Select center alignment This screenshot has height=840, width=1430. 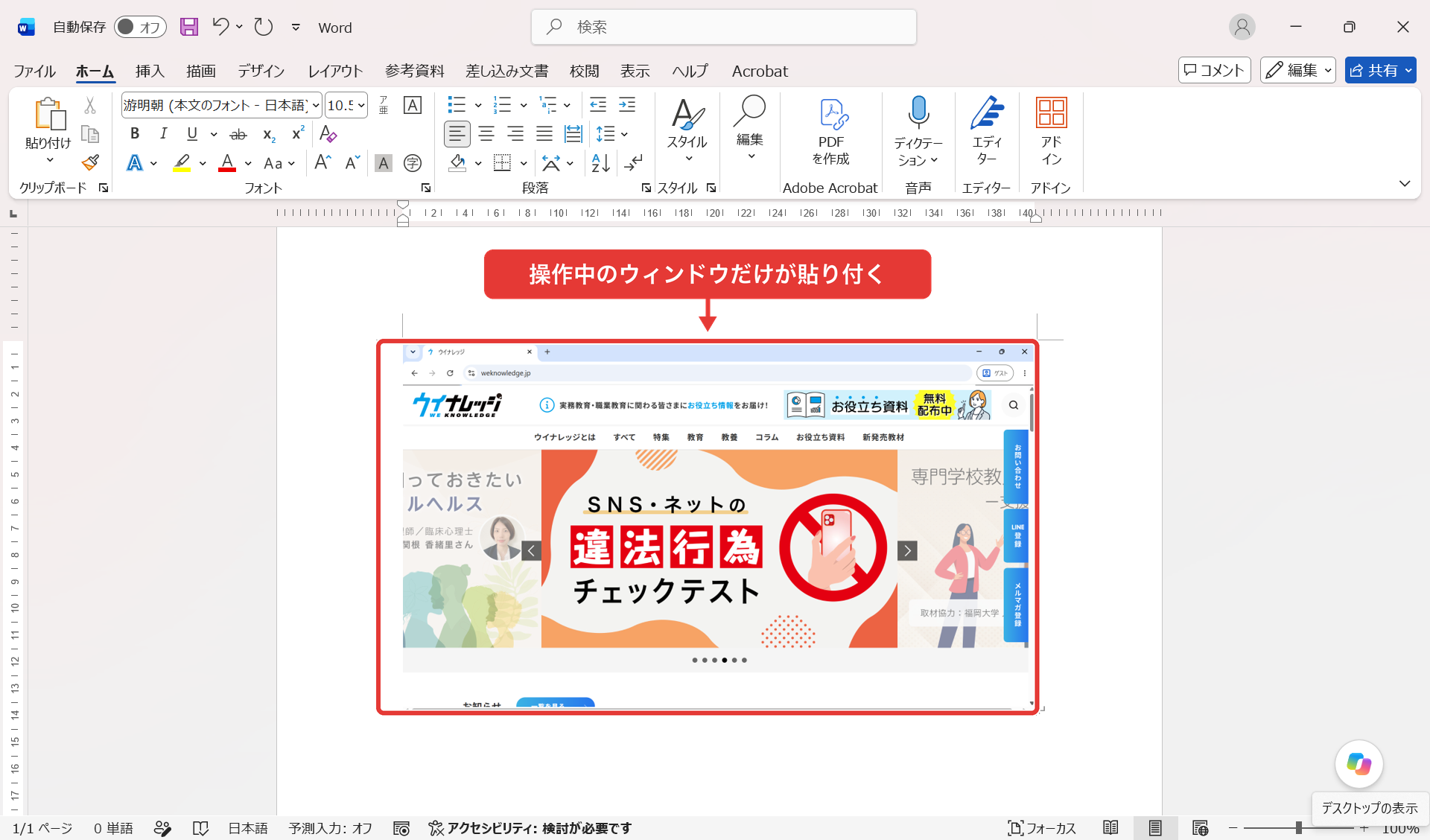[x=486, y=134]
